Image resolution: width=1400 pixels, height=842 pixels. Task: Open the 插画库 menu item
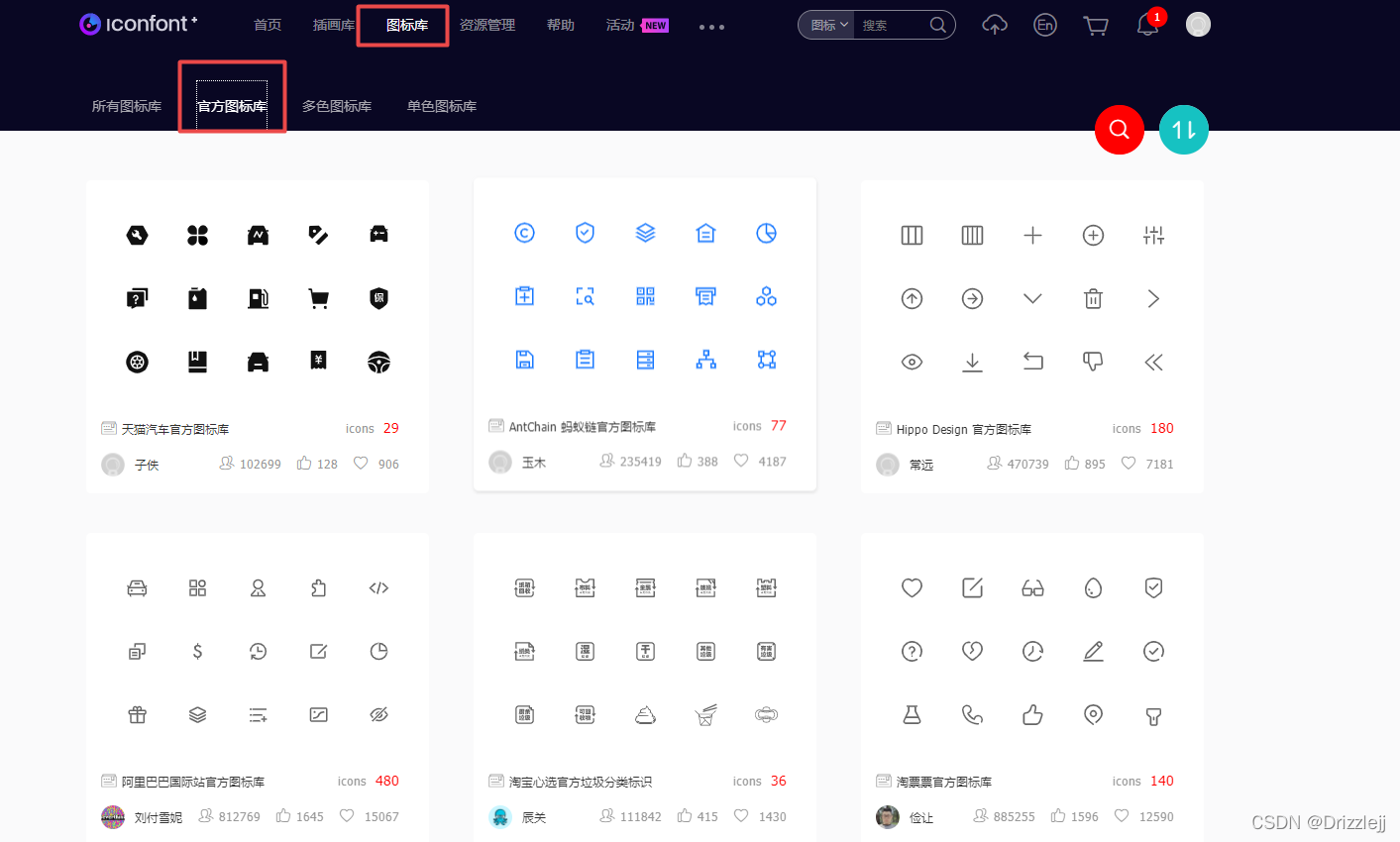click(x=334, y=25)
